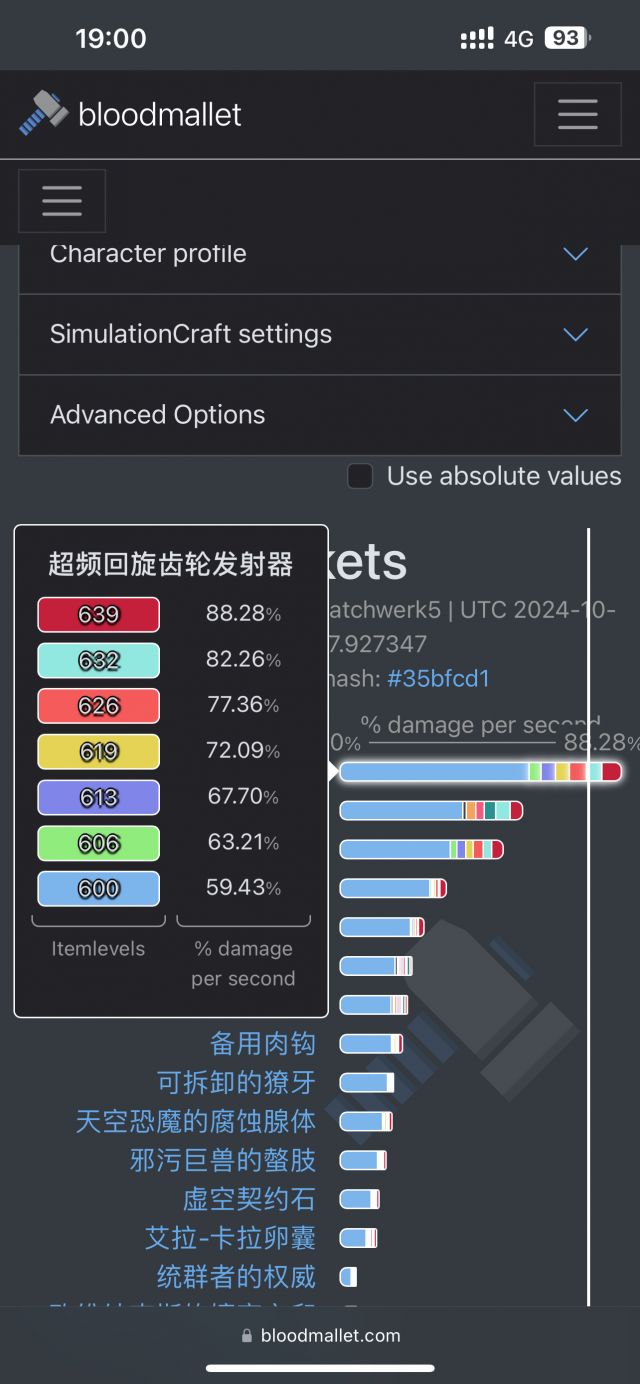Open the top-right hamburger navigation menu
The image size is (640, 1384).
point(577,114)
